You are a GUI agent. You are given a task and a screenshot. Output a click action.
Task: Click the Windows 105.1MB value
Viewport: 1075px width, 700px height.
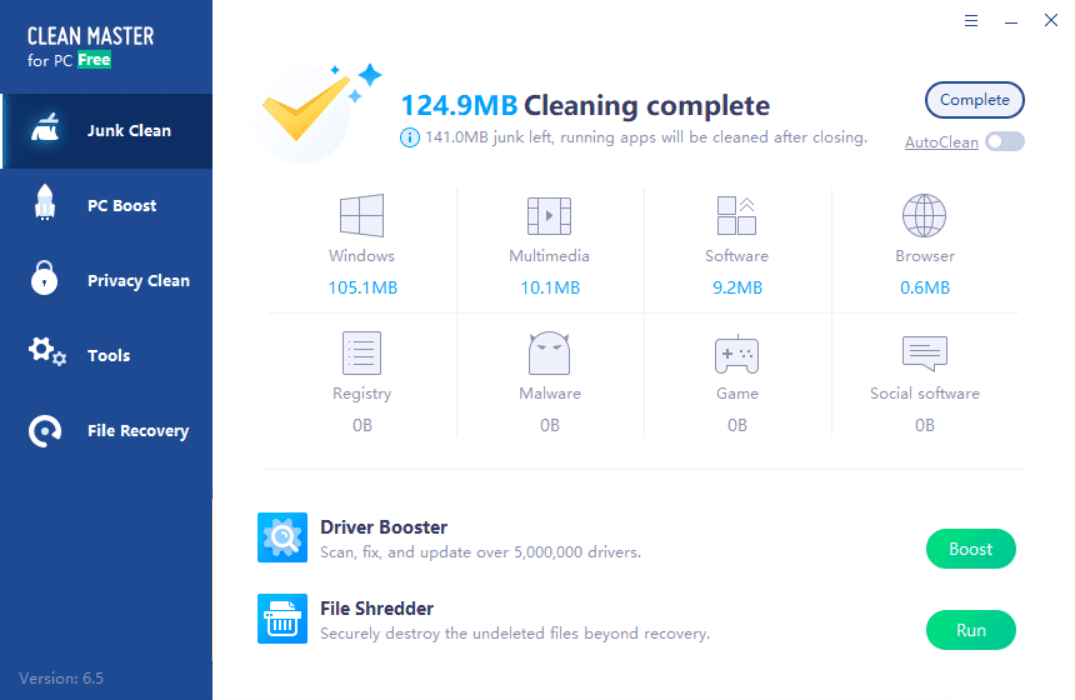(x=362, y=288)
